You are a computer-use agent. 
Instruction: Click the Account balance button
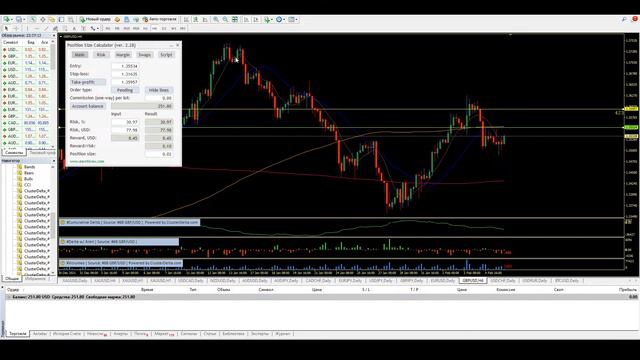(x=87, y=106)
